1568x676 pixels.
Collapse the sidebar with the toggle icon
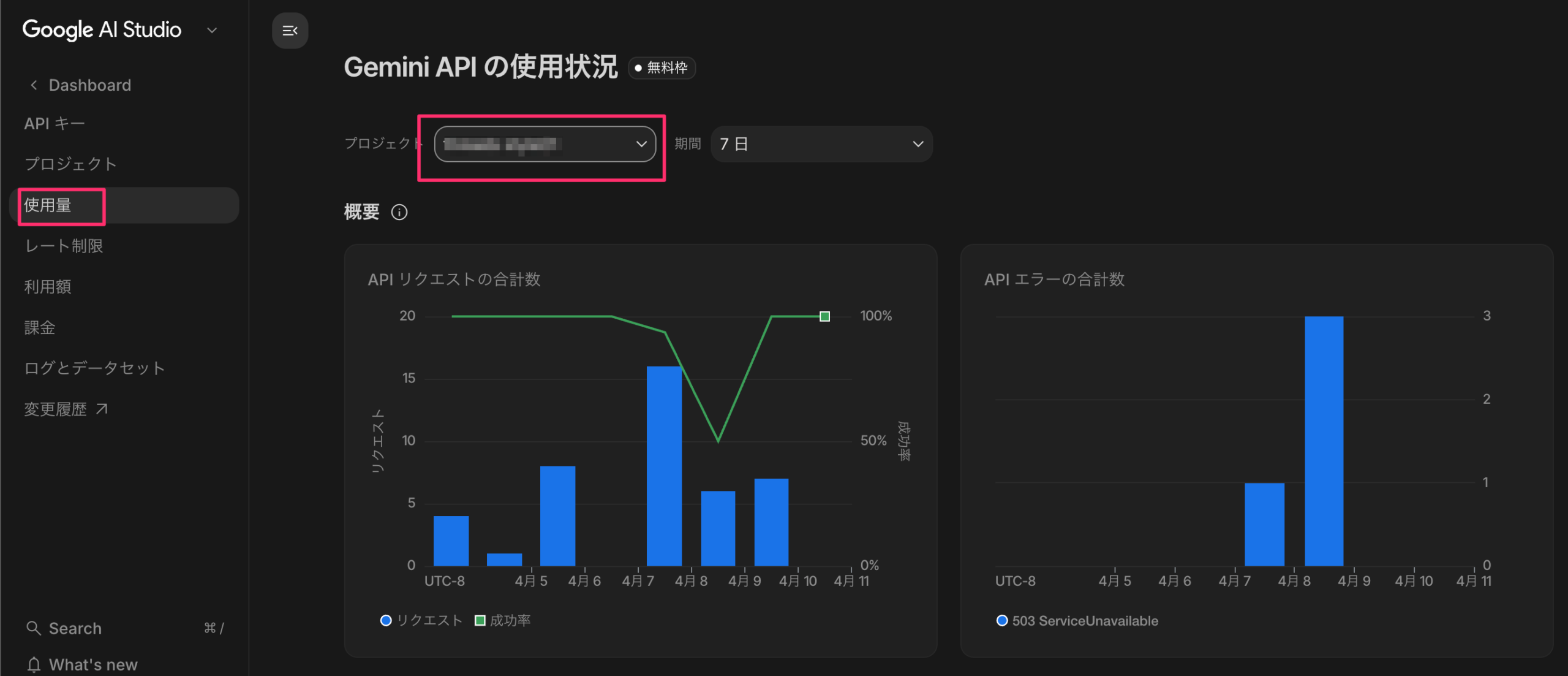[290, 31]
